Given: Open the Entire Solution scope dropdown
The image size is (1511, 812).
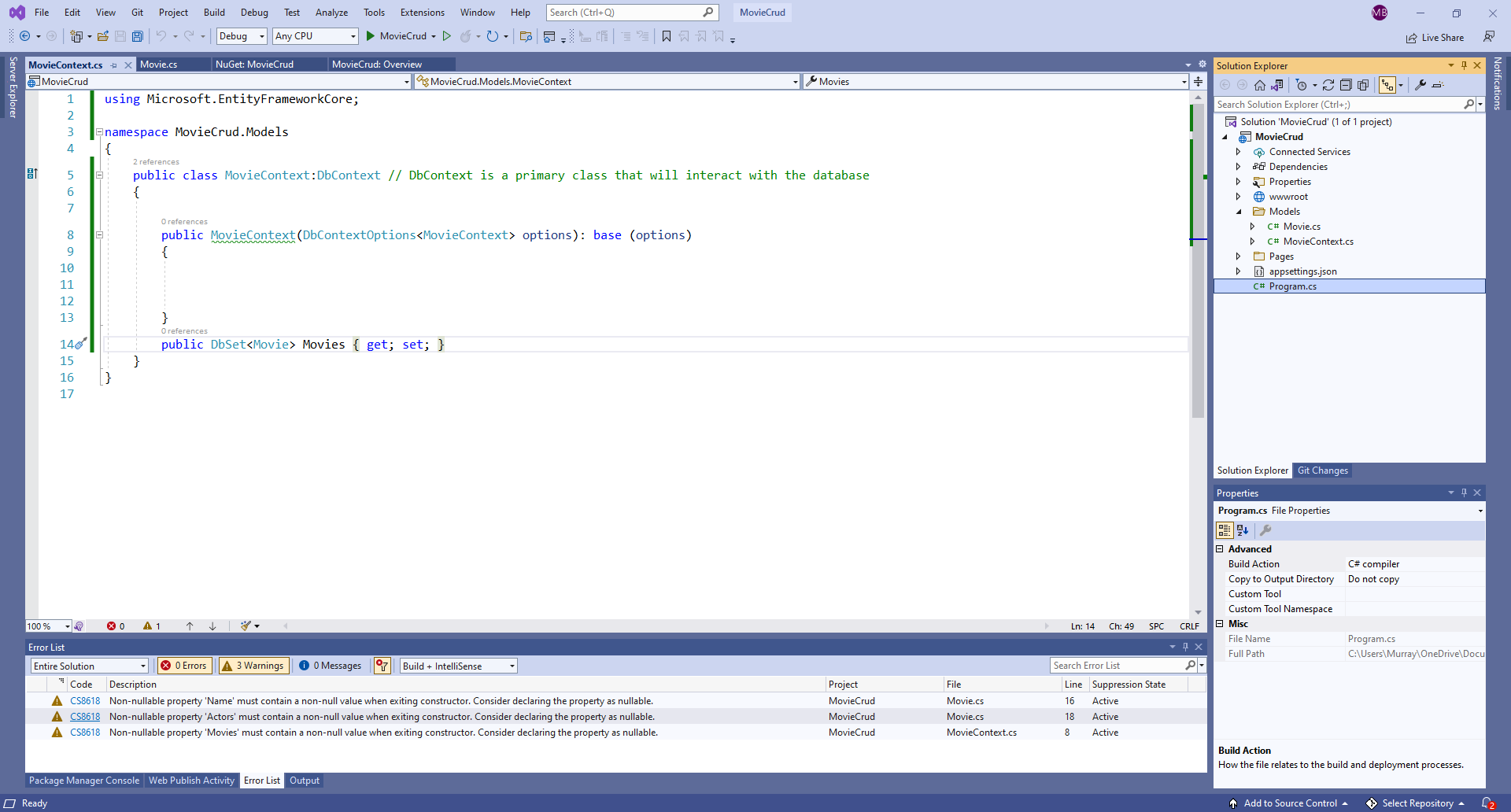Looking at the screenshot, I should point(90,666).
